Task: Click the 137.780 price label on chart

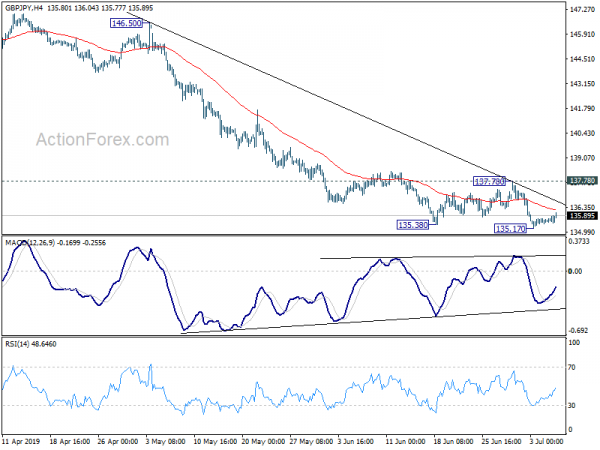Action: [x=489, y=181]
